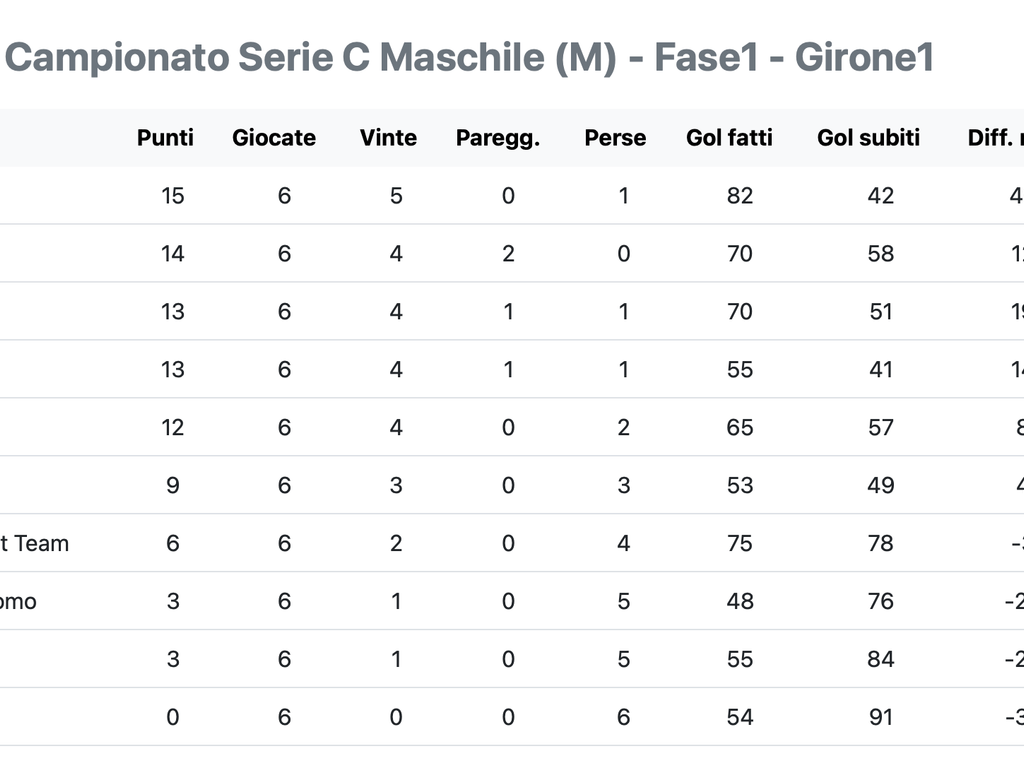The image size is (1024, 768).
Task: Click the 15 points cell in first row
Action: pyautogui.click(x=172, y=196)
